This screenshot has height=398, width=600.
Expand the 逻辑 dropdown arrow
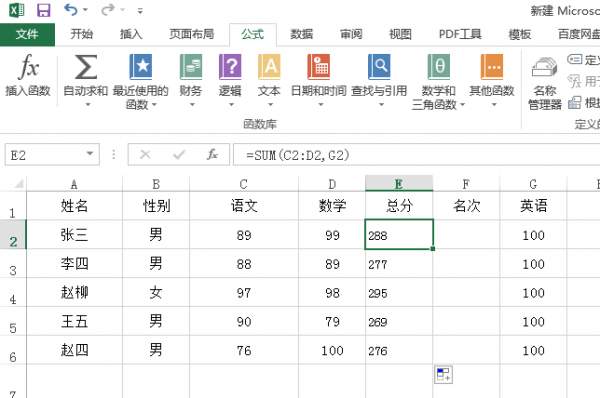pos(231,104)
